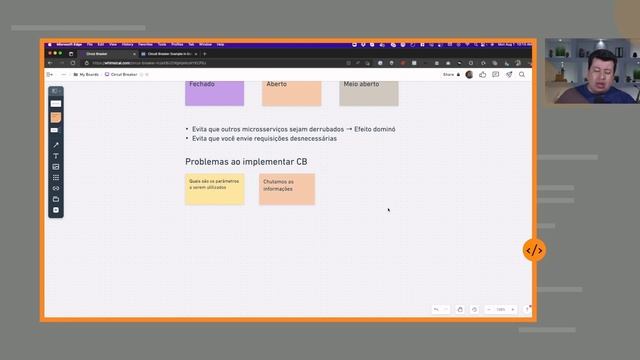Screen dimensions: 640x360
Task: Select the 'Chutamos as informações' sticky note
Action: [287, 189]
